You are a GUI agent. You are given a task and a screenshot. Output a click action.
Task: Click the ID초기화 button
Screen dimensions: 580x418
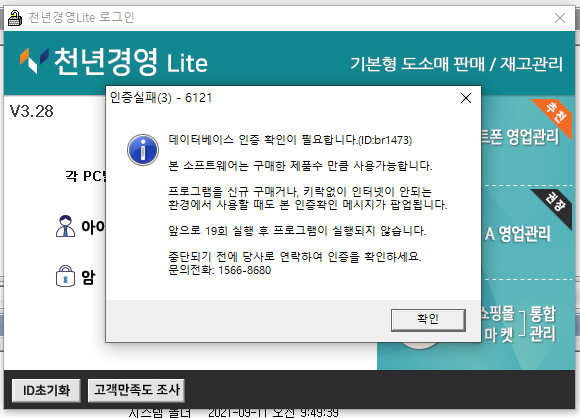[x=46, y=390]
